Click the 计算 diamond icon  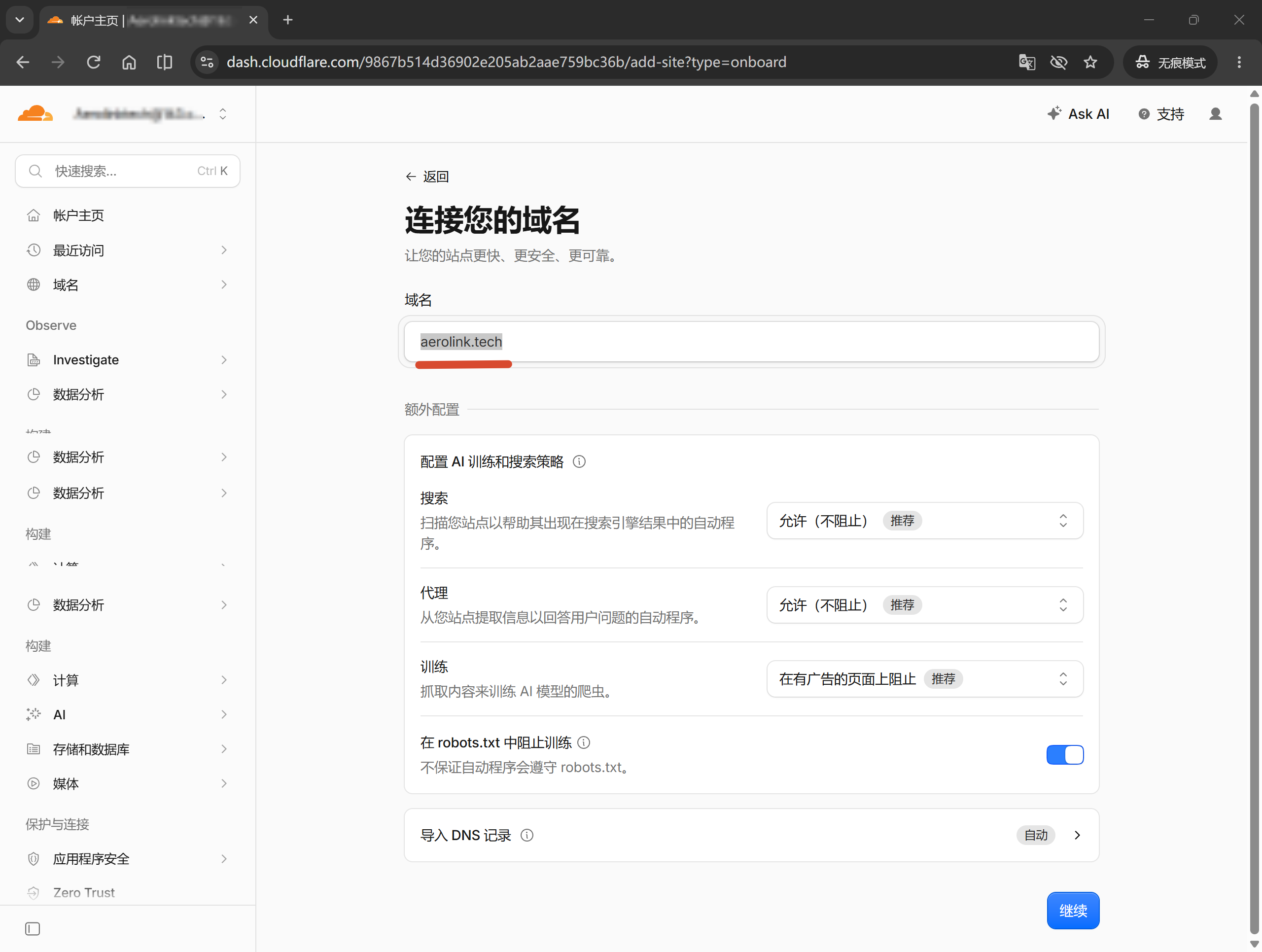click(34, 680)
